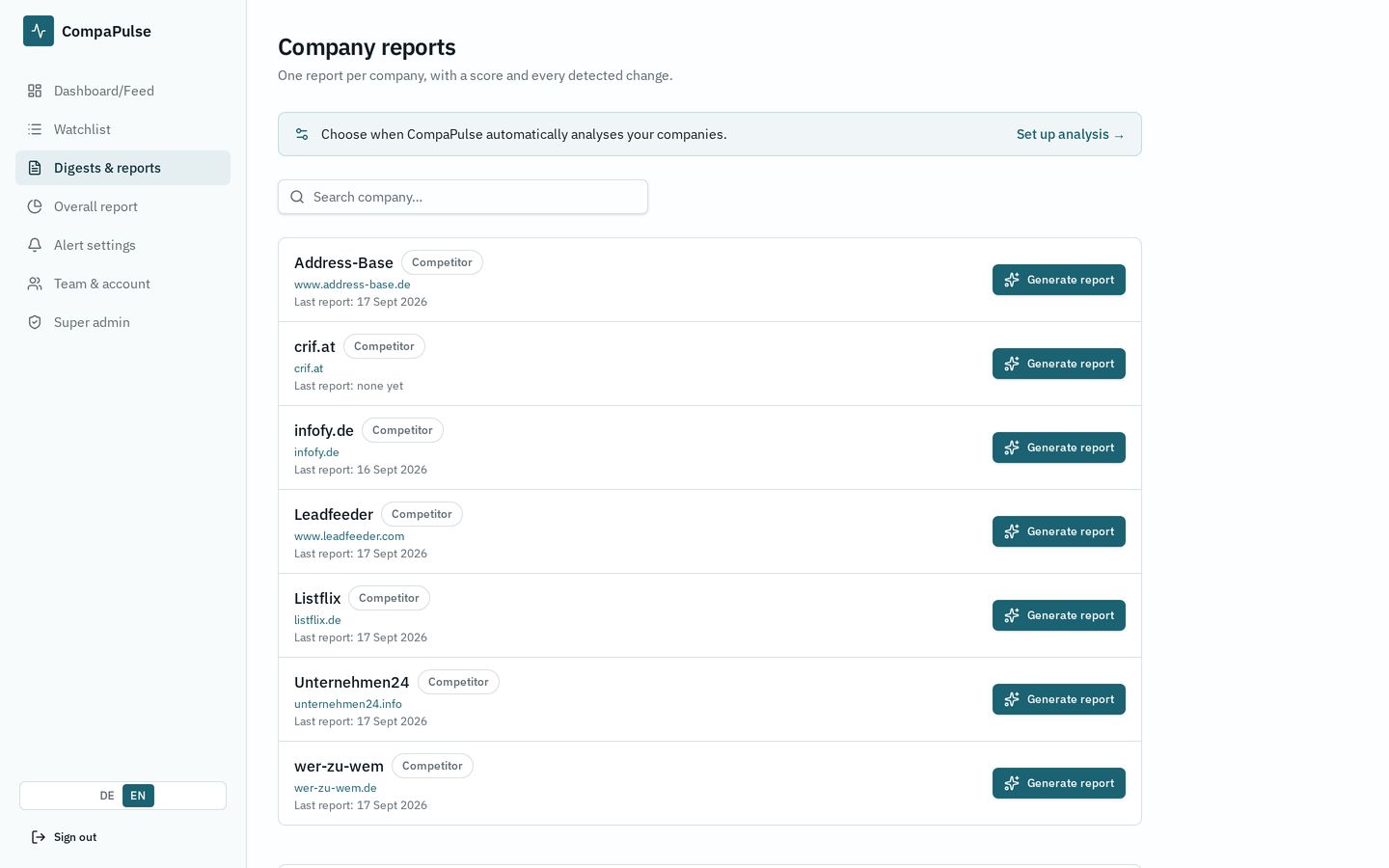Screen dimensions: 1389x868
Task: Click the Super admin shield icon
Action: [x=35, y=322]
